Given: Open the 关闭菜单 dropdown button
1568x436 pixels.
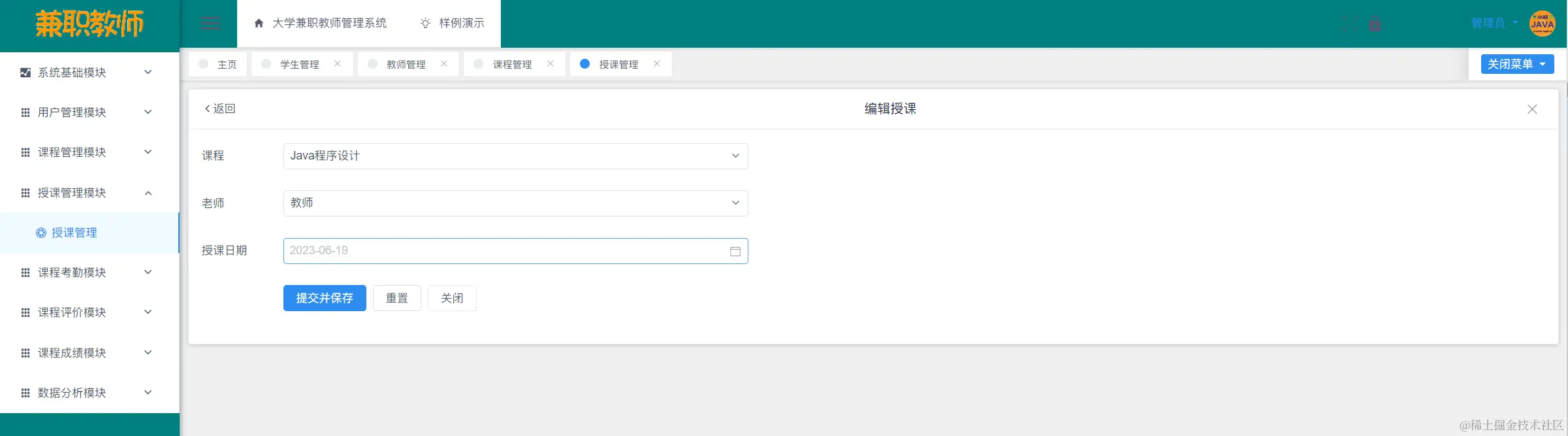Looking at the screenshot, I should (x=1517, y=64).
